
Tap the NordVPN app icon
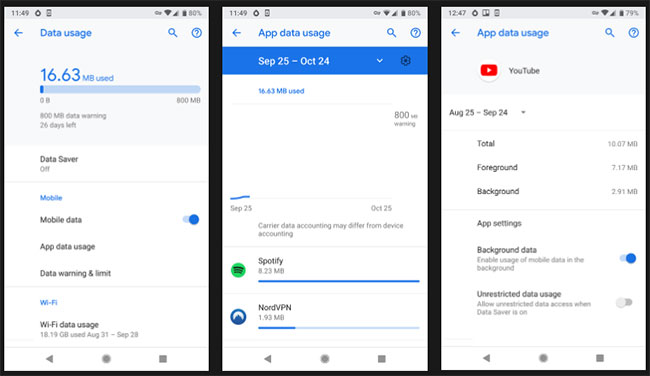[x=238, y=317]
